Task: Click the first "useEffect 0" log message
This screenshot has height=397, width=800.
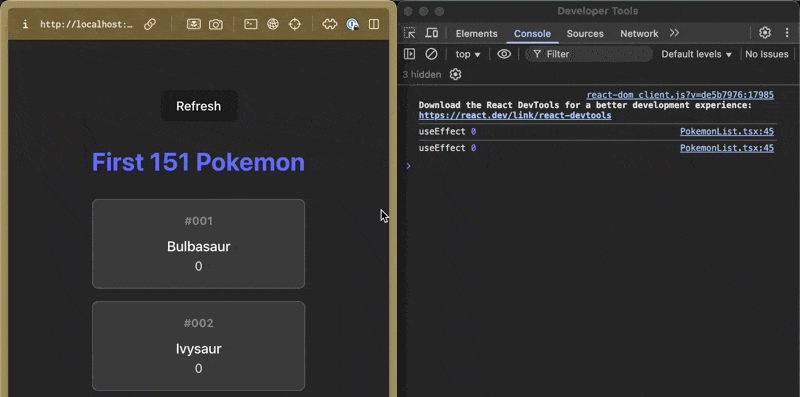Action: pyautogui.click(x=447, y=132)
